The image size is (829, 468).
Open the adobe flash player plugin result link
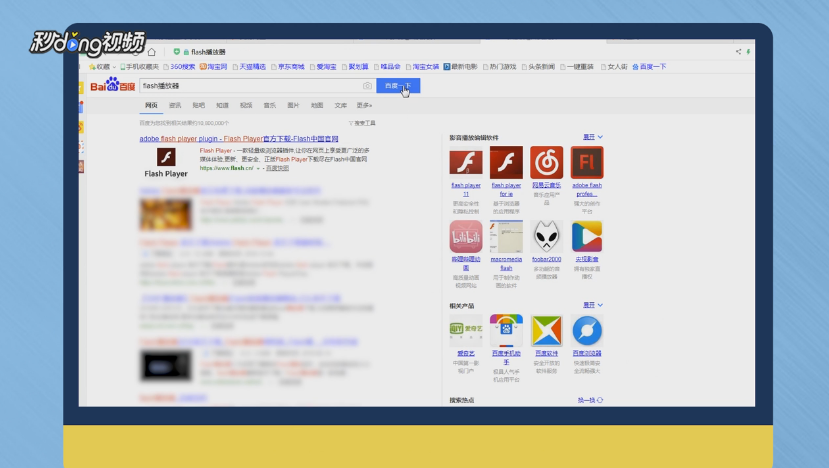[x=239, y=139]
